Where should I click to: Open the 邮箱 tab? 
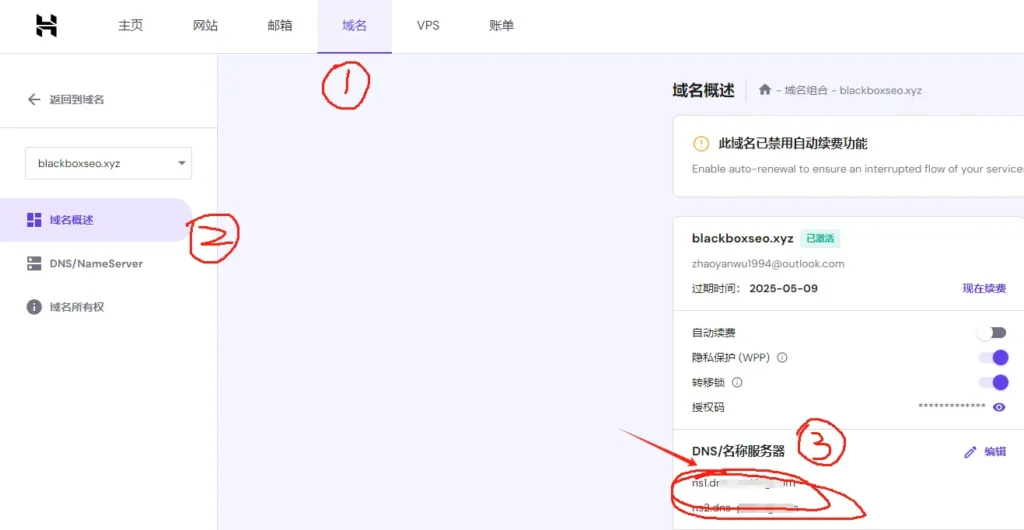280,26
